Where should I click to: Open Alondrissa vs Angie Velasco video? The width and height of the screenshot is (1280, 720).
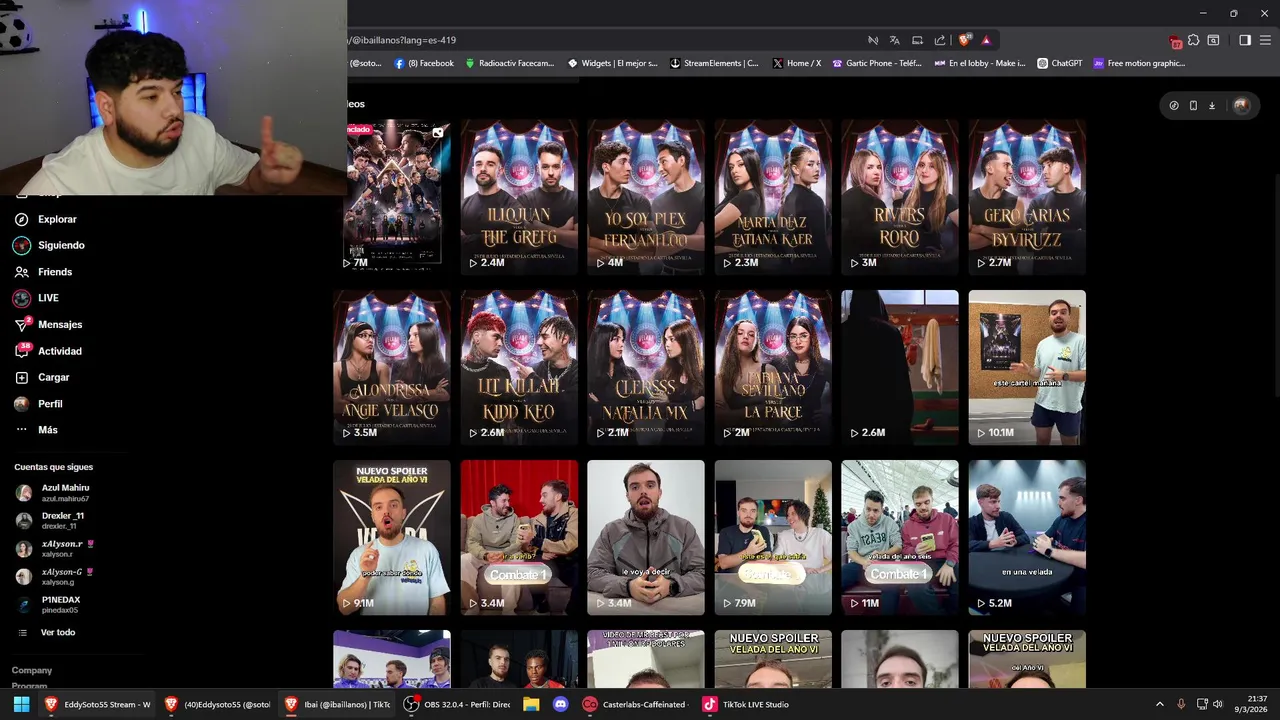(392, 367)
